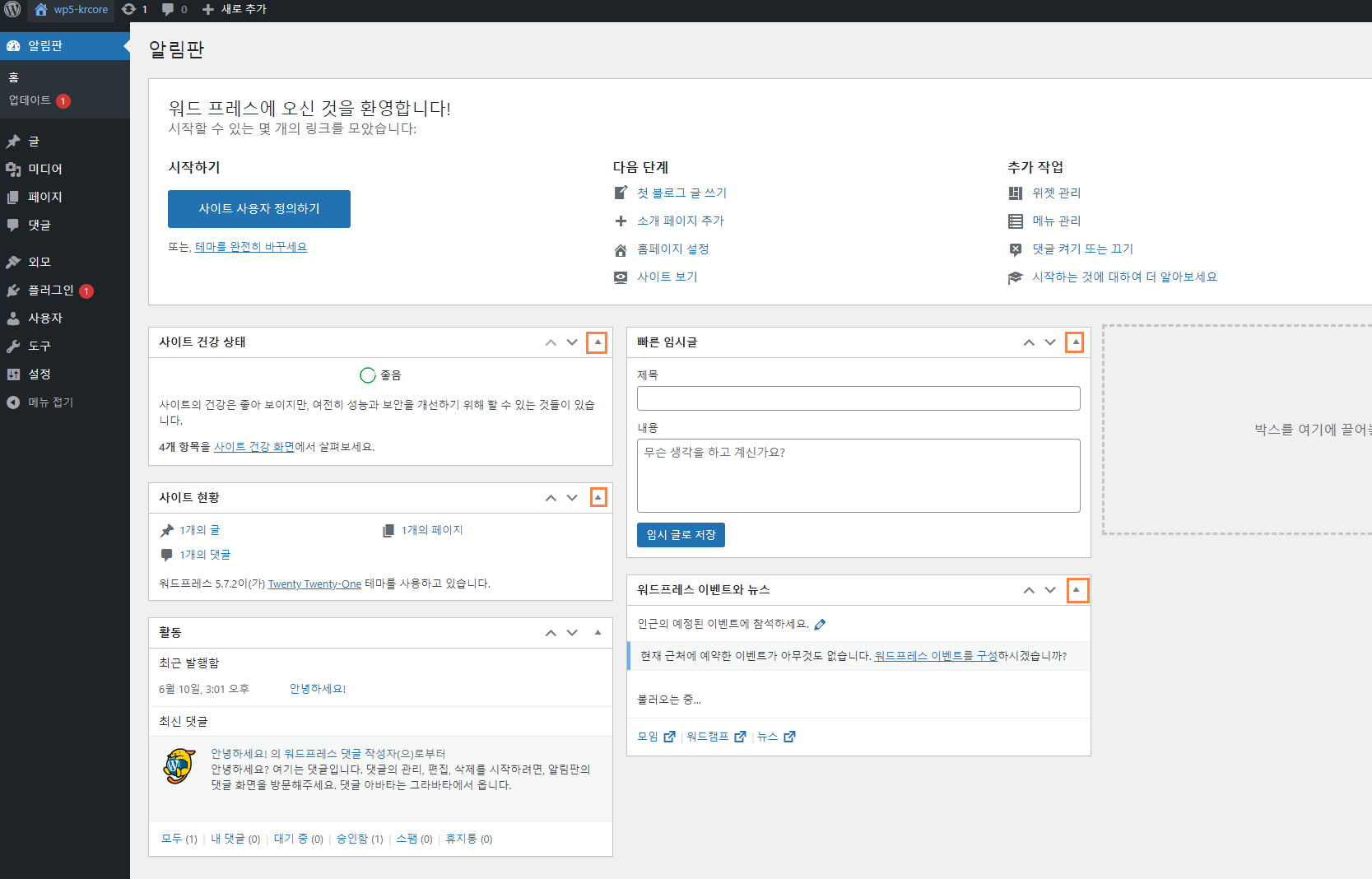Screen dimensions: 1372x879
Task: Move 사이트 건강 상태 box down
Action: click(572, 342)
